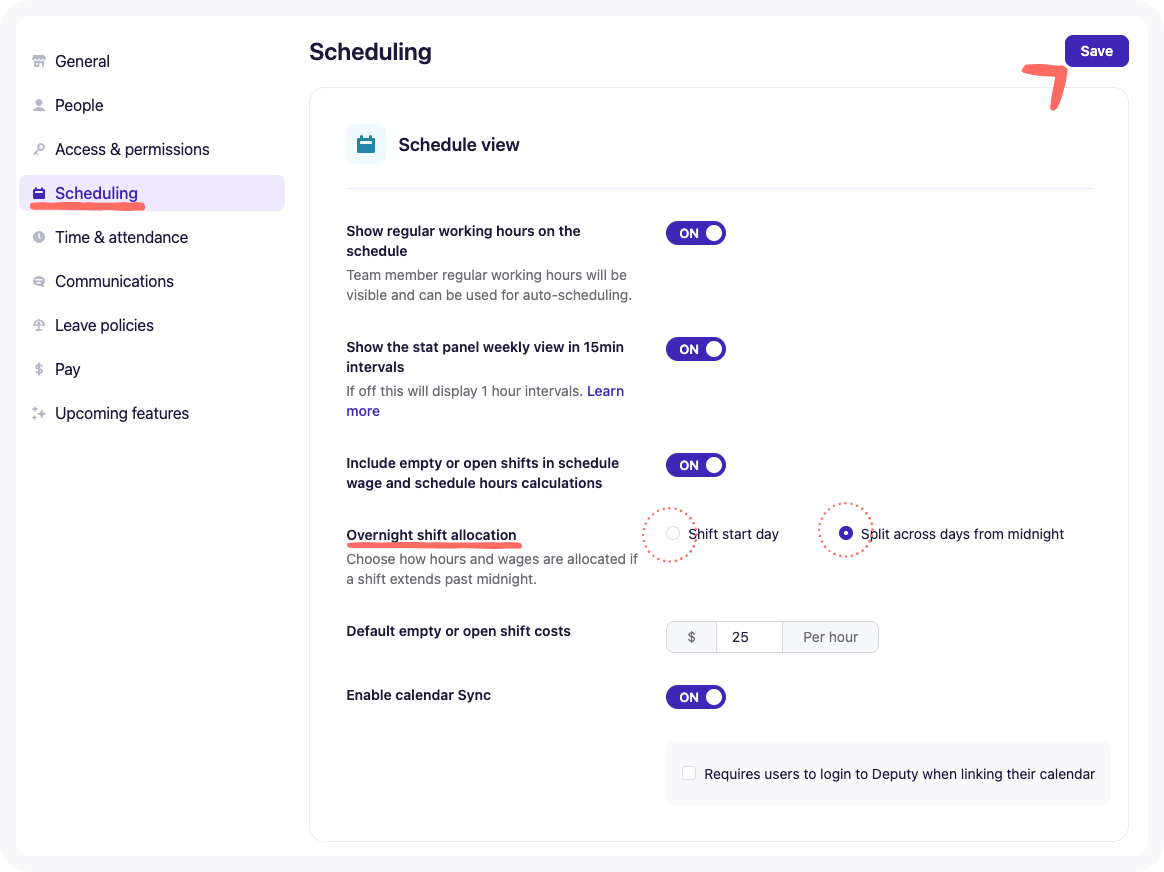Turn off 15min intervals stat panel view
The height and width of the screenshot is (872, 1164).
click(696, 349)
